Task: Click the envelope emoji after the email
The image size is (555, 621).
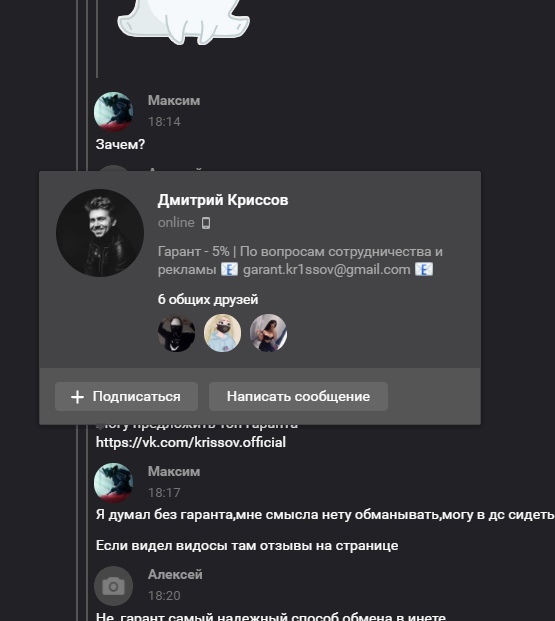Action: pyautogui.click(x=424, y=270)
